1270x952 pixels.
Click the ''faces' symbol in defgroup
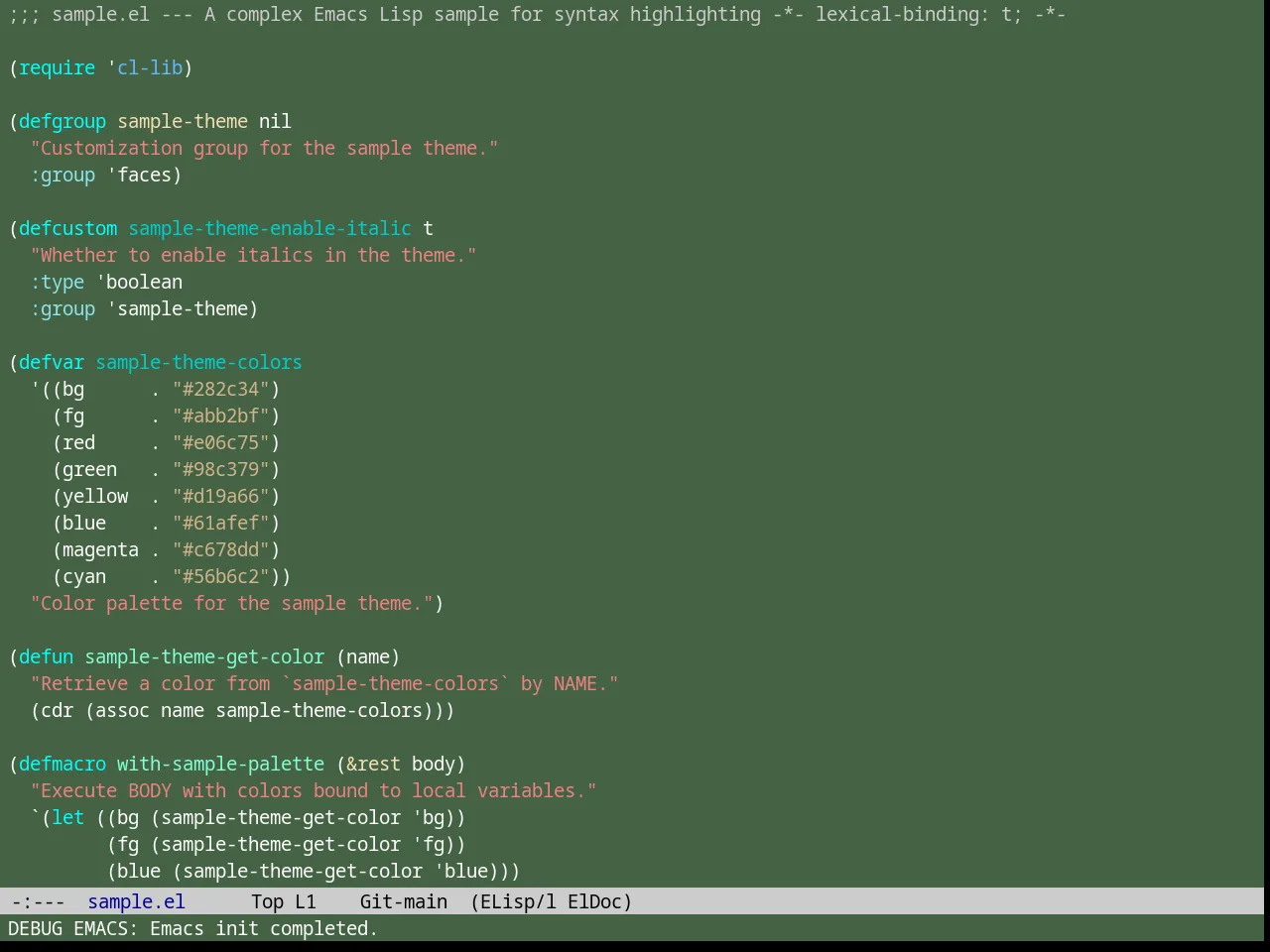point(139,175)
